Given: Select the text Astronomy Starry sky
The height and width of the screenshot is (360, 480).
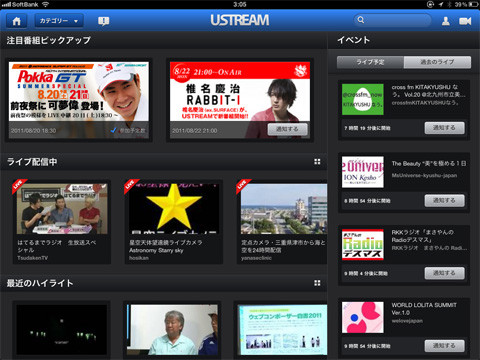Looking at the screenshot, I should [x=156, y=250].
